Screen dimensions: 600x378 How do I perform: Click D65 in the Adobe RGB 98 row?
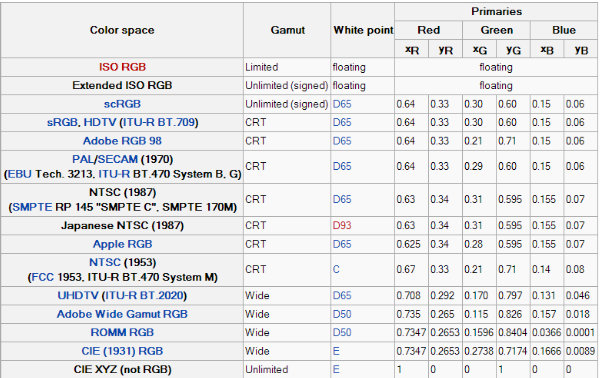click(342, 141)
